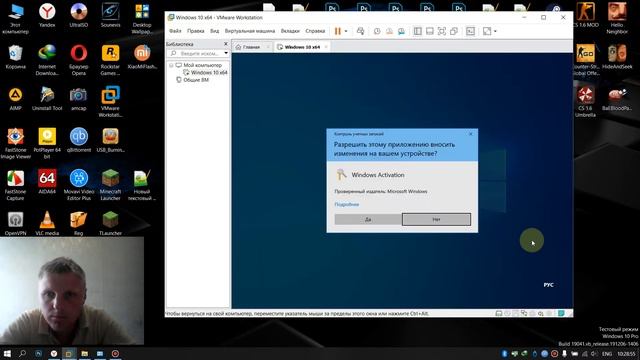Collapse the Мой компьютер tree node
This screenshot has width=640, height=360.
tap(171, 65)
